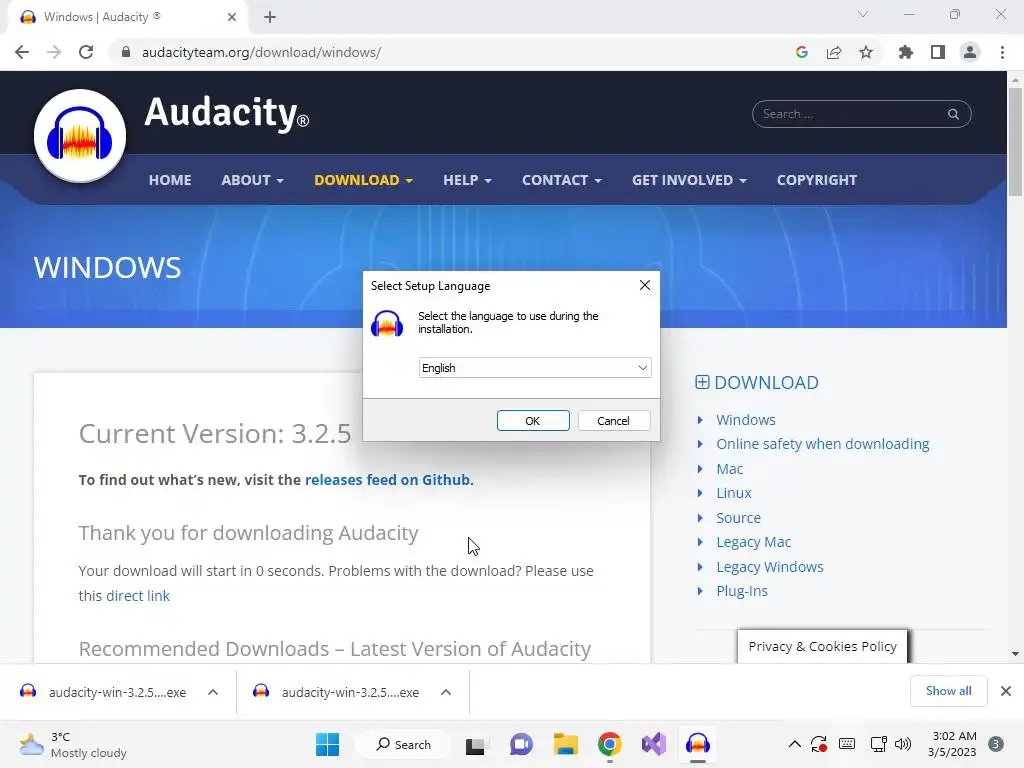
Task: Open a new browser tab
Action: click(270, 17)
